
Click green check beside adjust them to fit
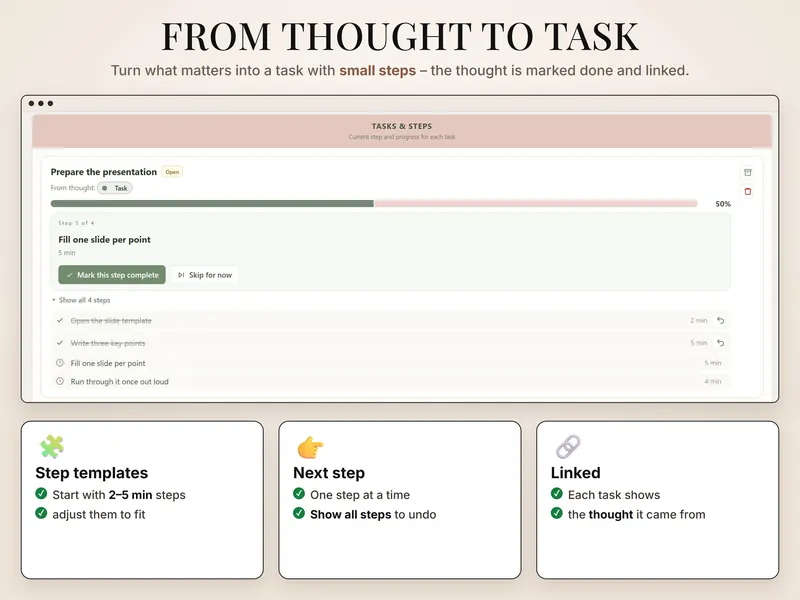coord(41,513)
